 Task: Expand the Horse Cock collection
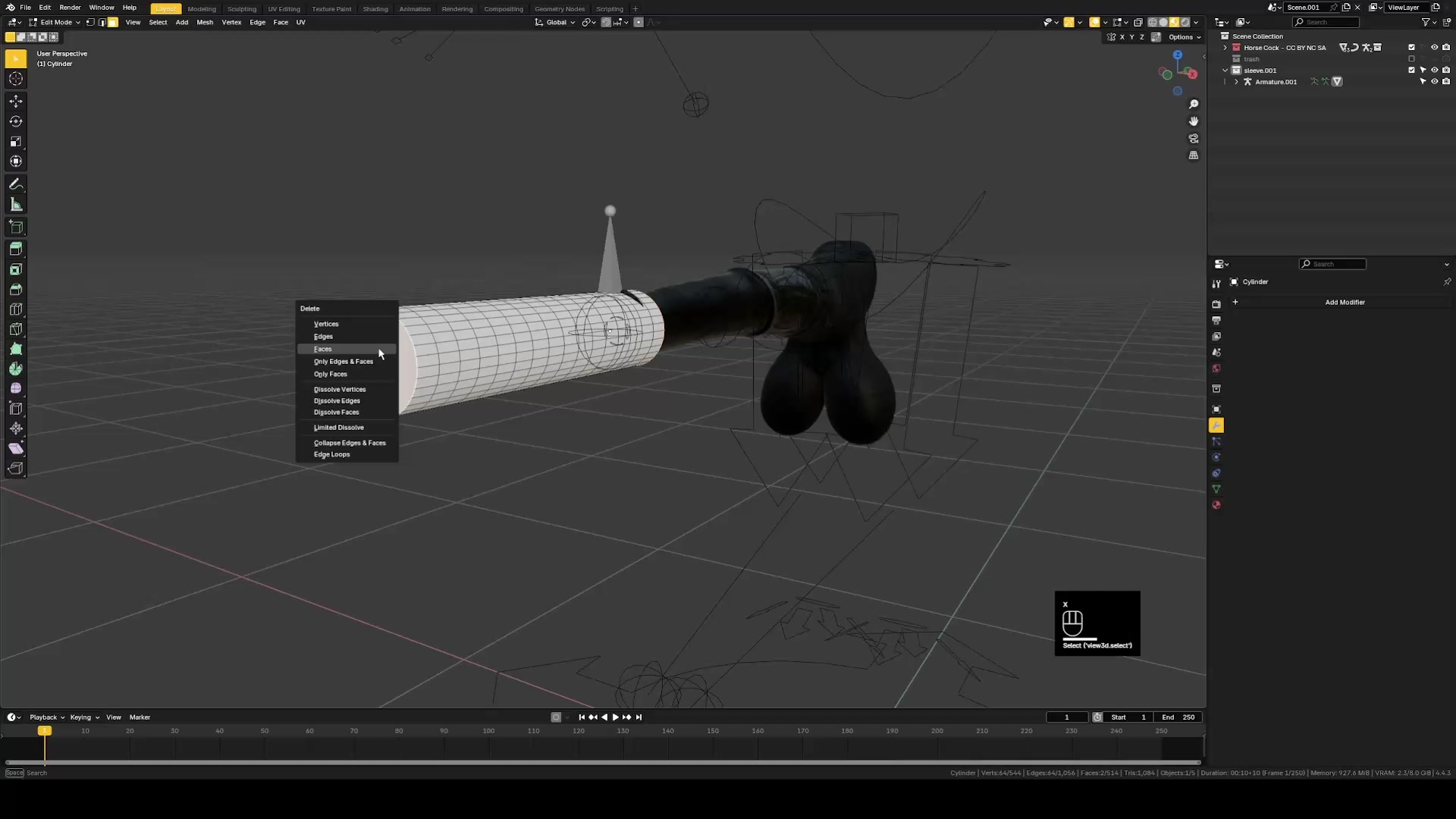pyautogui.click(x=1226, y=47)
